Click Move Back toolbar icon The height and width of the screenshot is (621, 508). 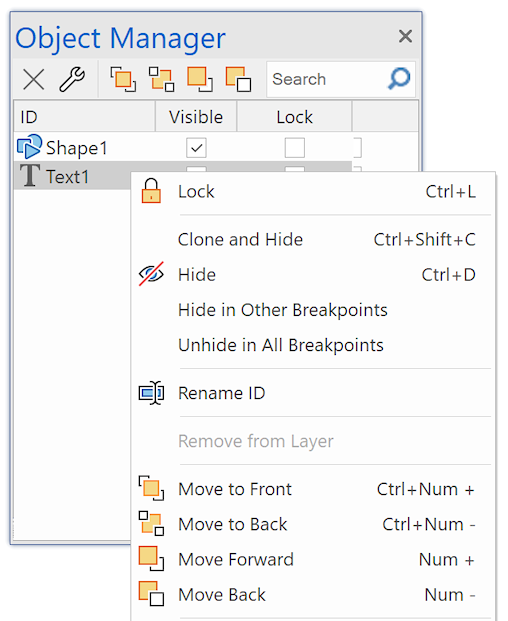[238, 79]
